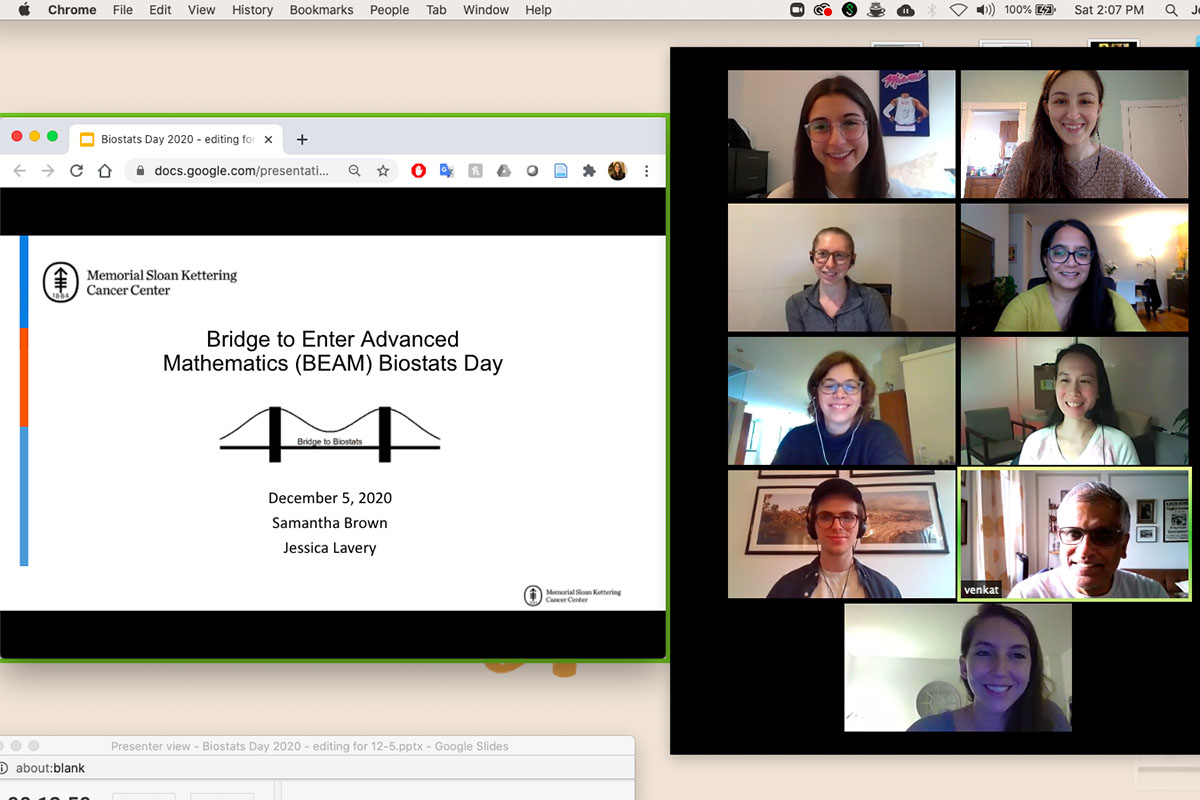Open a new Chrome tab
Viewport: 1200px width, 800px height.
click(302, 140)
